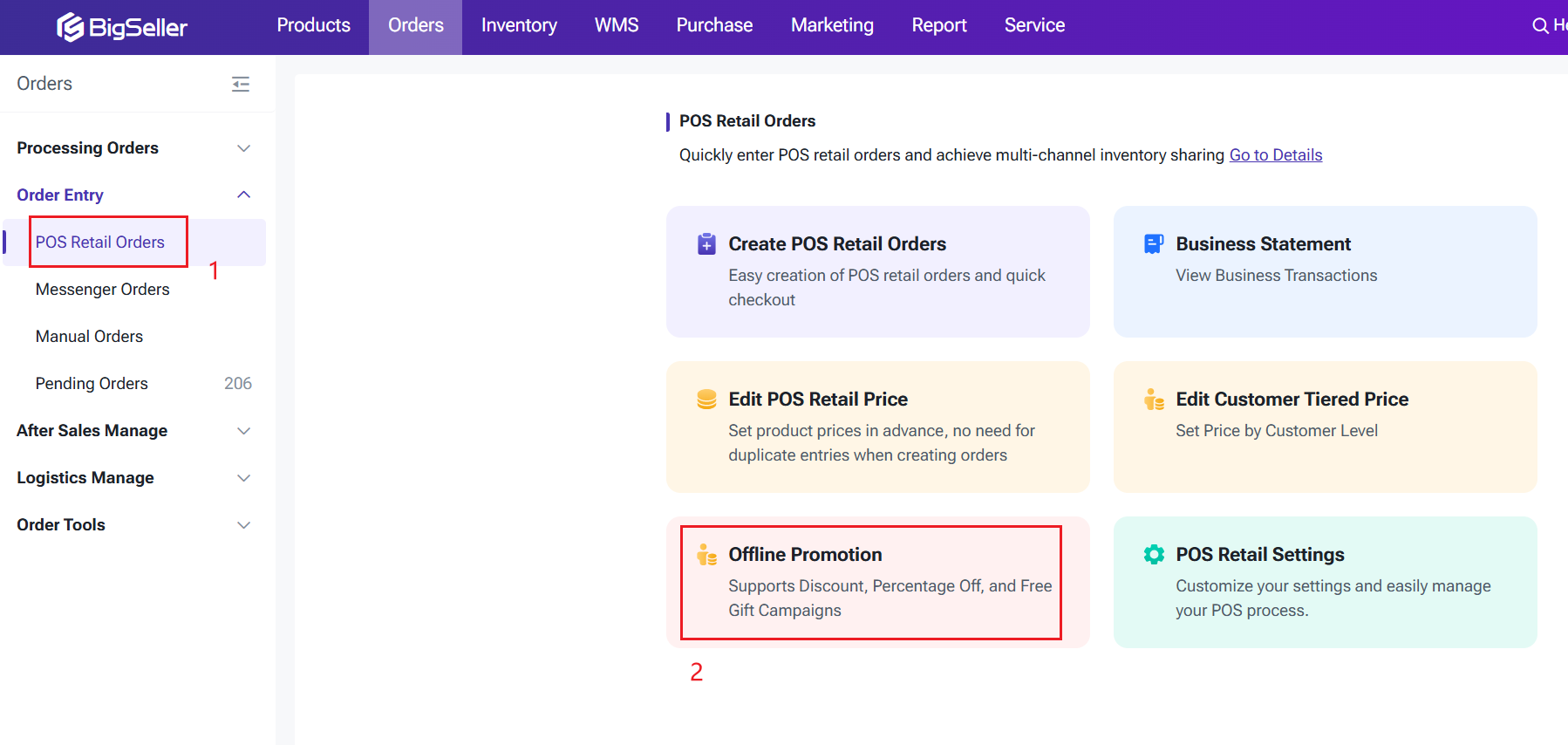Click the Business Statement icon
Viewport: 1568px width, 745px height.
[1153, 244]
